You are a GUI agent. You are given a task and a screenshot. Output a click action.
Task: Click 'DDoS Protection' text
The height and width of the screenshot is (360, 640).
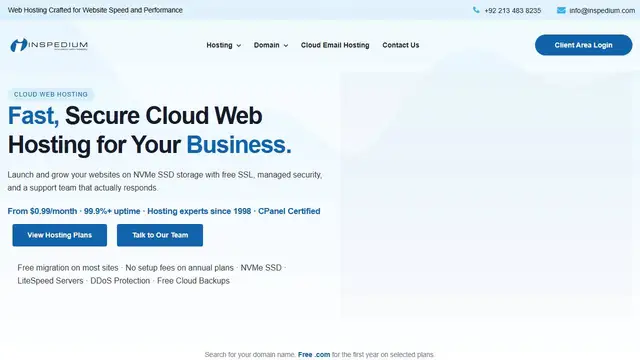pyautogui.click(x=120, y=281)
